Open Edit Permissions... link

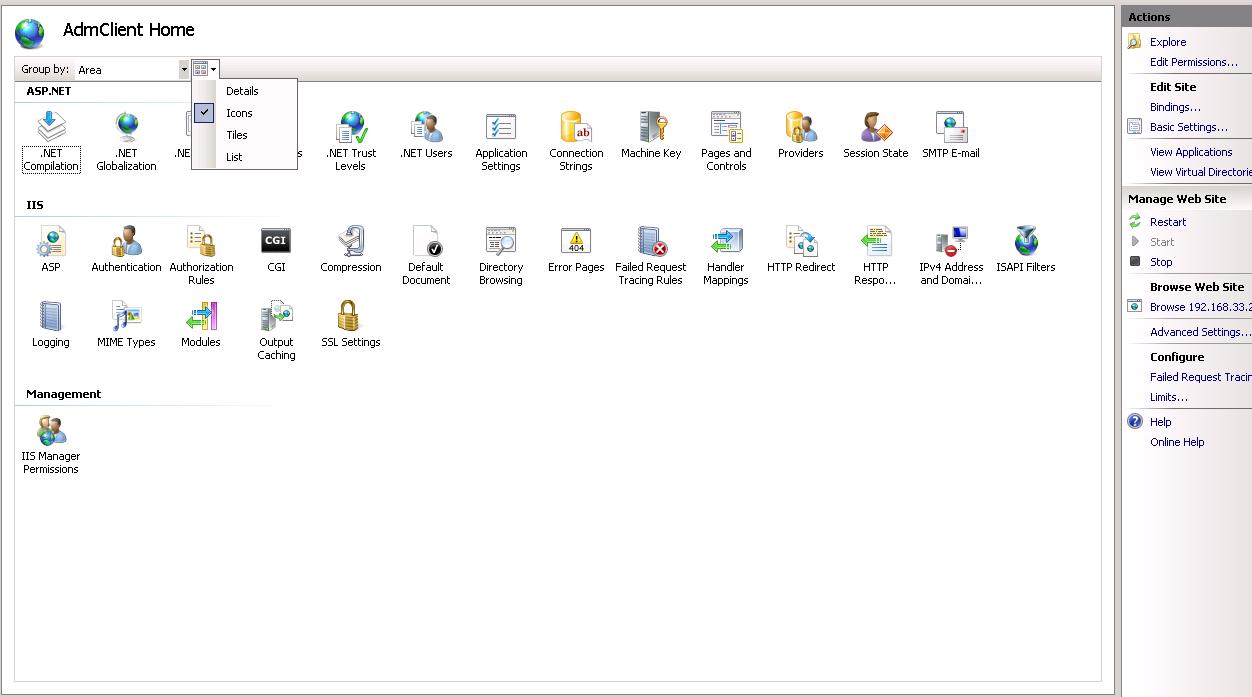tap(1194, 62)
